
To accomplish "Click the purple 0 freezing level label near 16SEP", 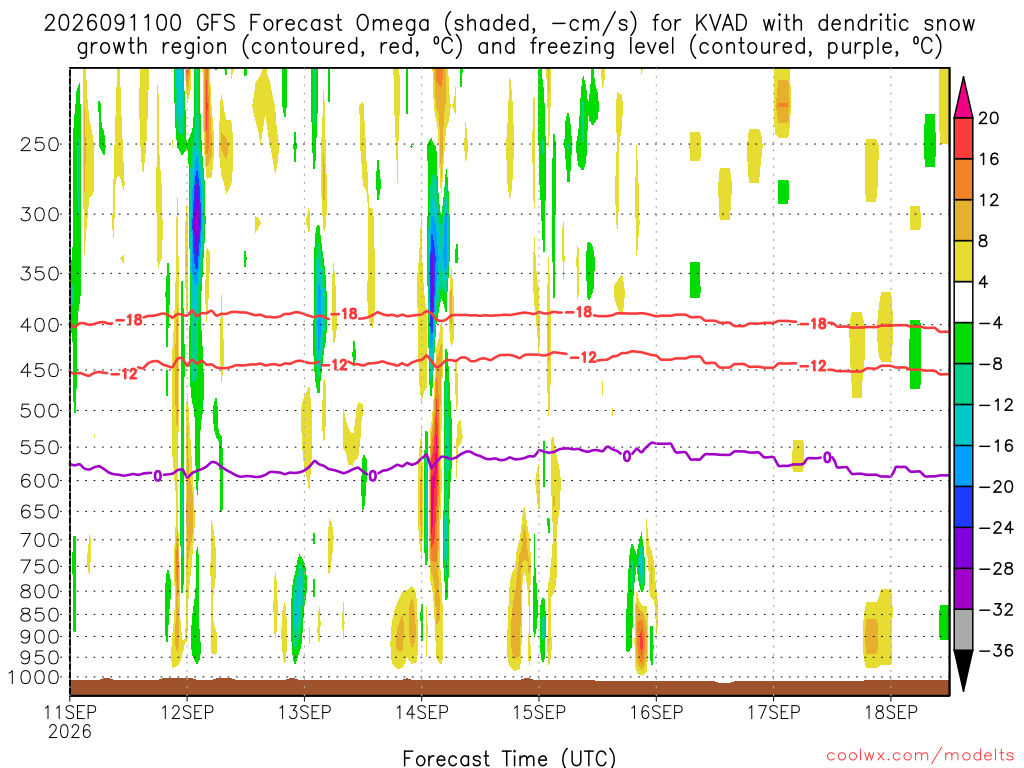I will coord(627,456).
